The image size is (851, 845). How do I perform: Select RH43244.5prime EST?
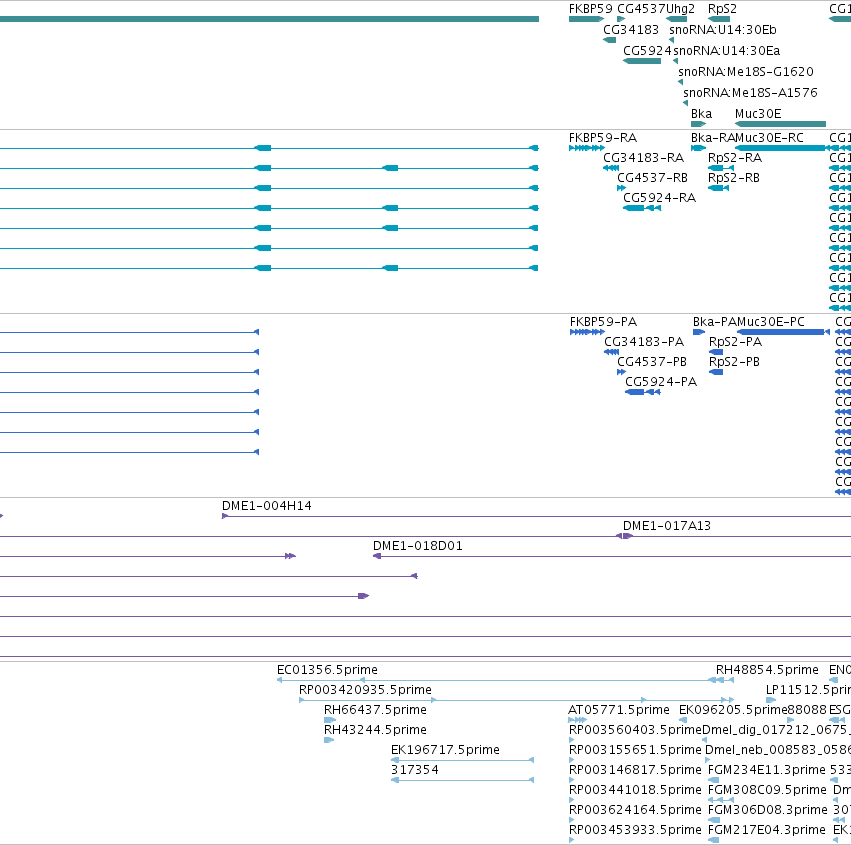pyautogui.click(x=328, y=740)
